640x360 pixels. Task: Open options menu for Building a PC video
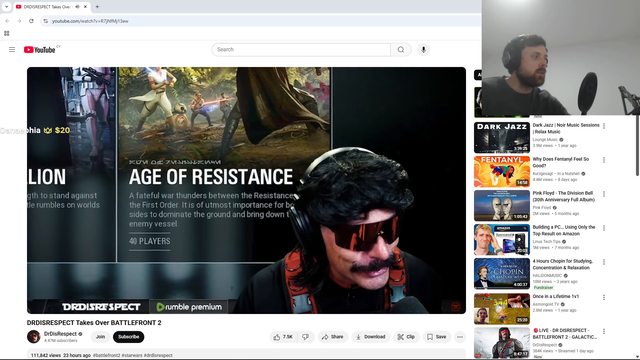pos(604,228)
